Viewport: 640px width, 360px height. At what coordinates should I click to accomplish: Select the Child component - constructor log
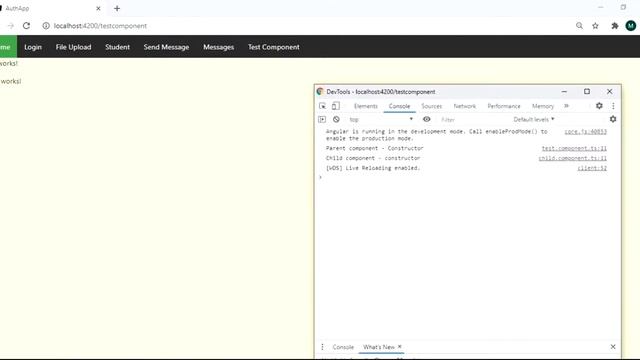(373, 158)
